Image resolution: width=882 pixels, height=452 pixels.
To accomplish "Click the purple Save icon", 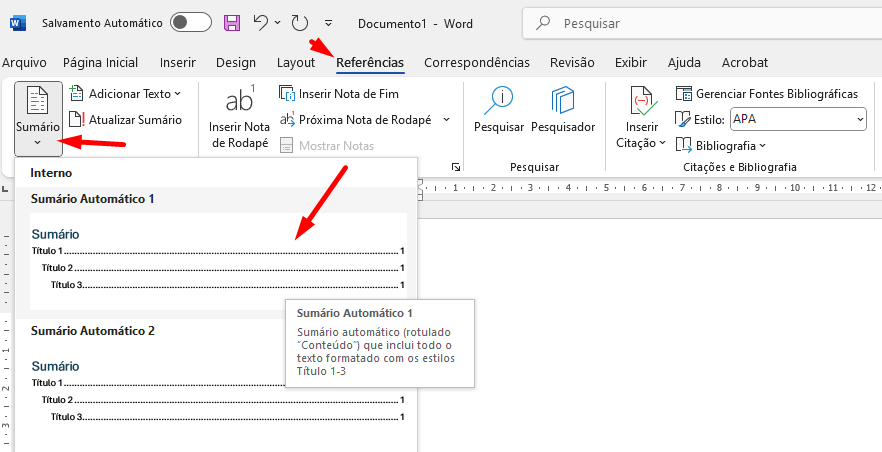I will (x=232, y=22).
